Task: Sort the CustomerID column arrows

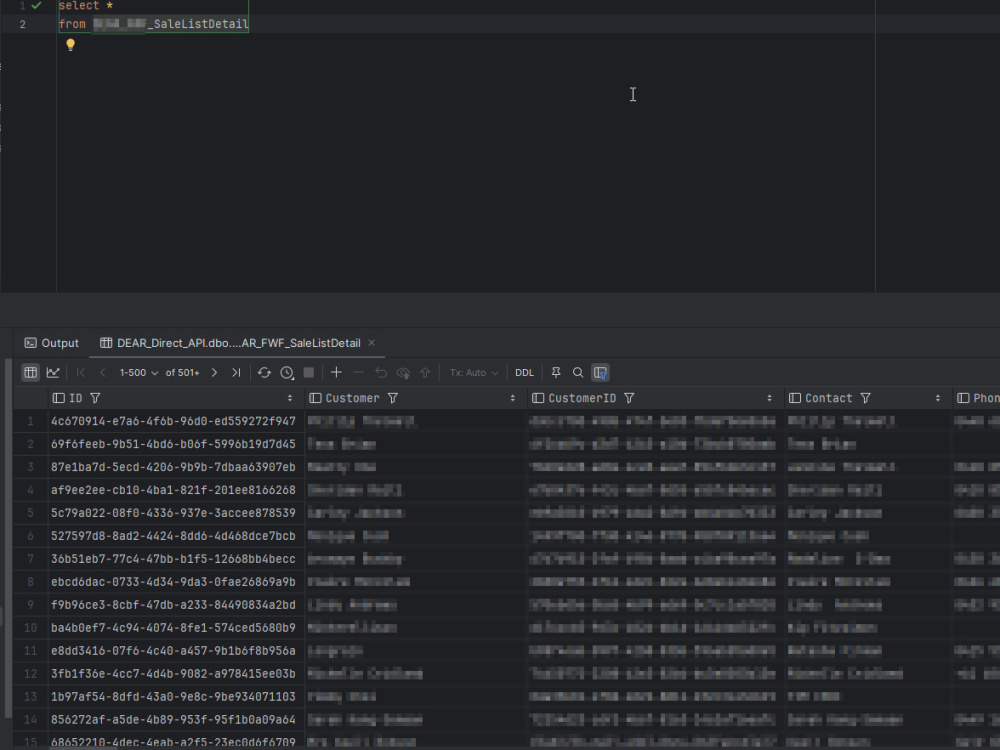Action: [769, 398]
